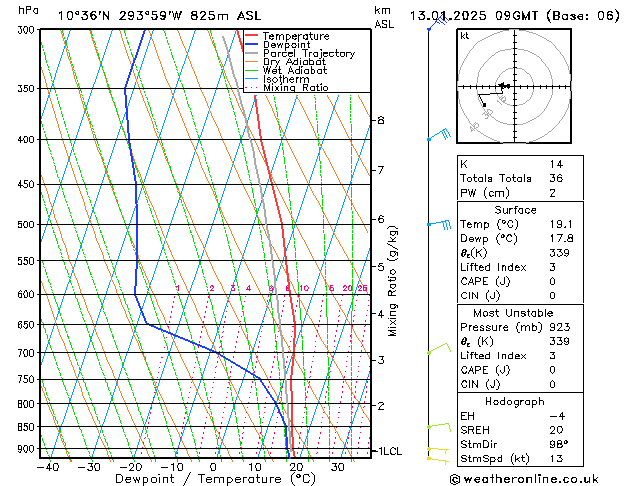This screenshot has width=629, height=486.
Task: Click the -40 temperature axis tick
Action: pos(48,468)
